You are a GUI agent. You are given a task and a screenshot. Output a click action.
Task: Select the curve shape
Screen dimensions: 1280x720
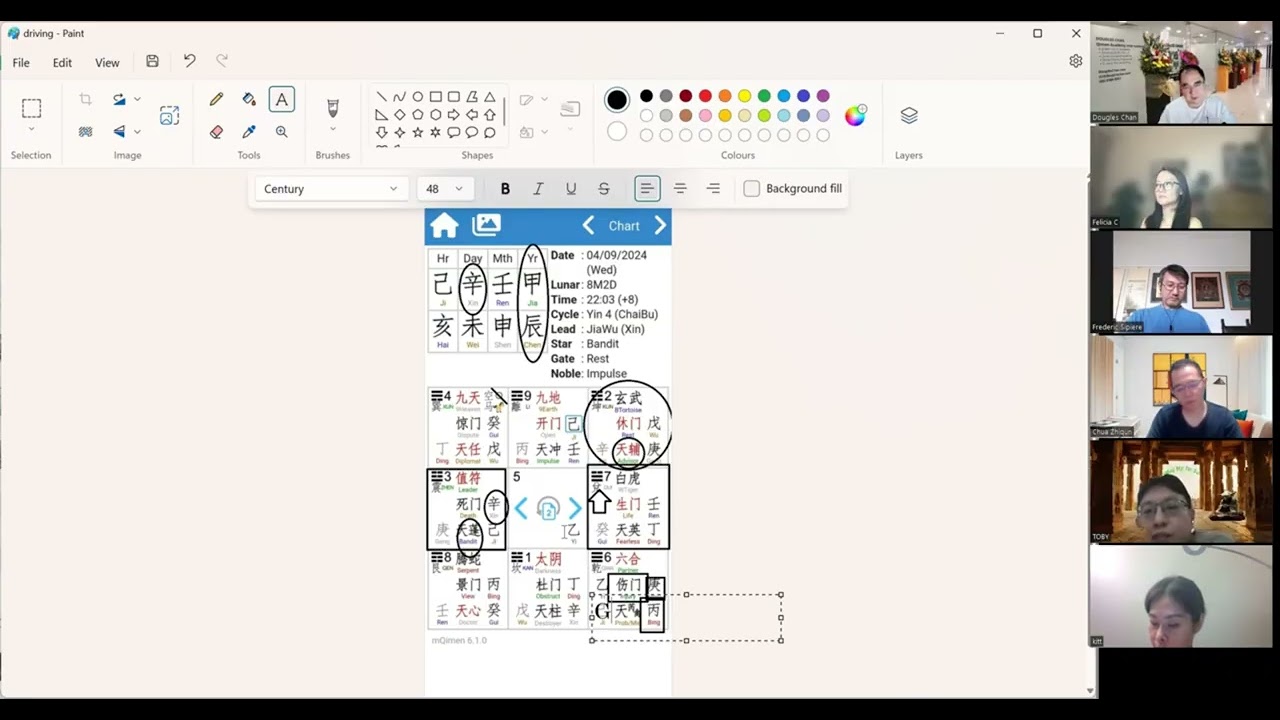[x=399, y=97]
